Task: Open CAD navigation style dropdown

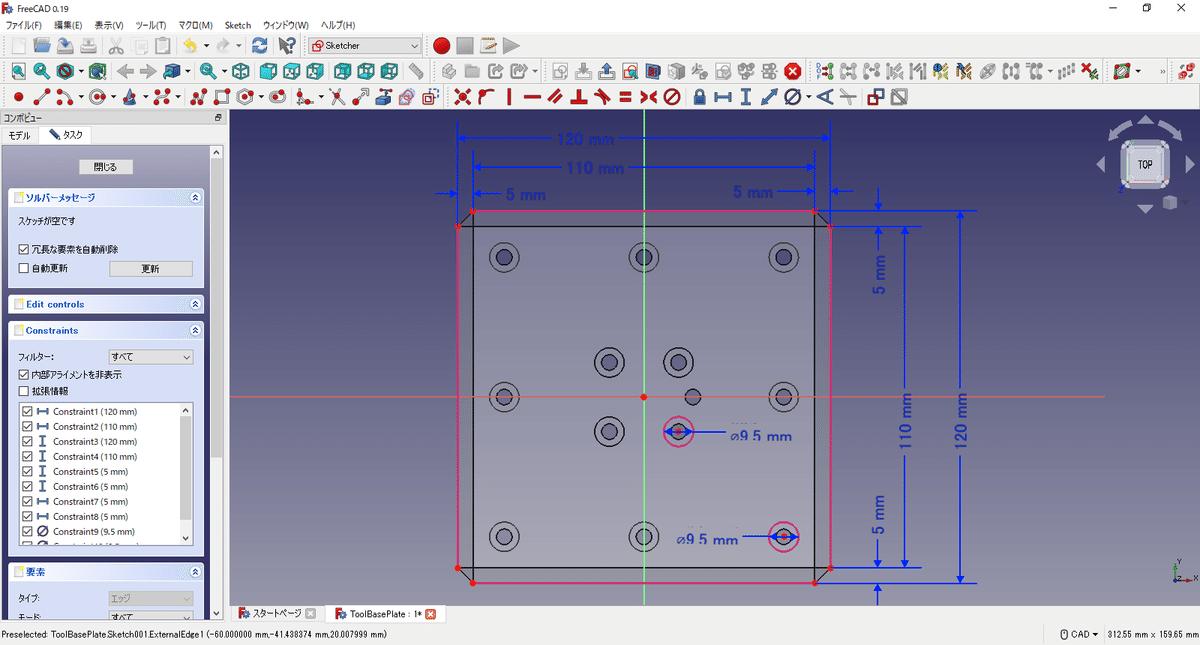Action: tap(1078, 634)
